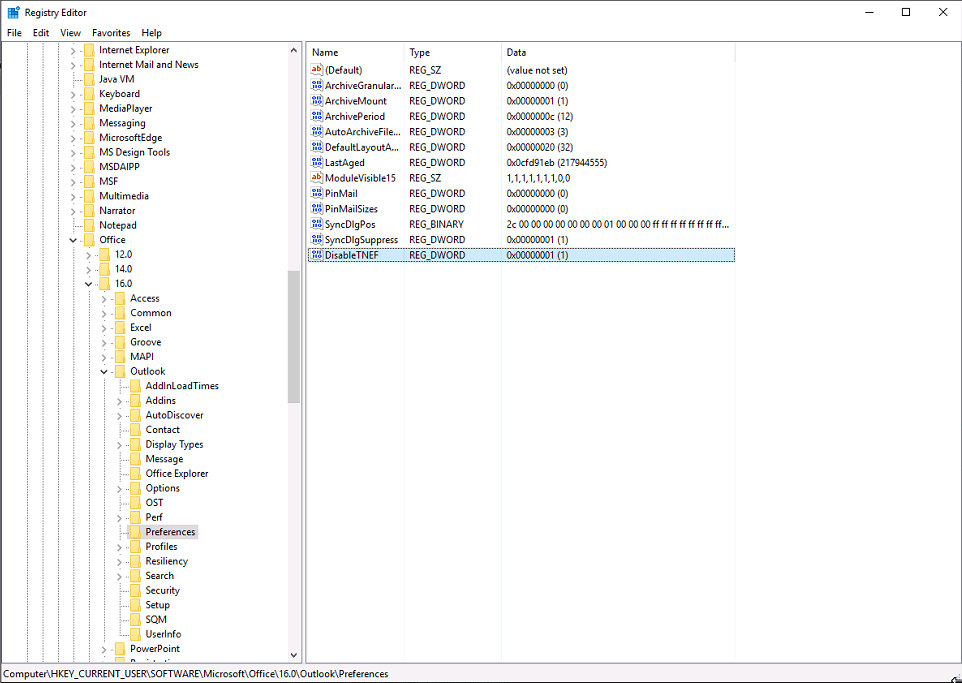Expand the Internet Explorer key
This screenshot has width=962, height=683.
pyautogui.click(x=73, y=50)
